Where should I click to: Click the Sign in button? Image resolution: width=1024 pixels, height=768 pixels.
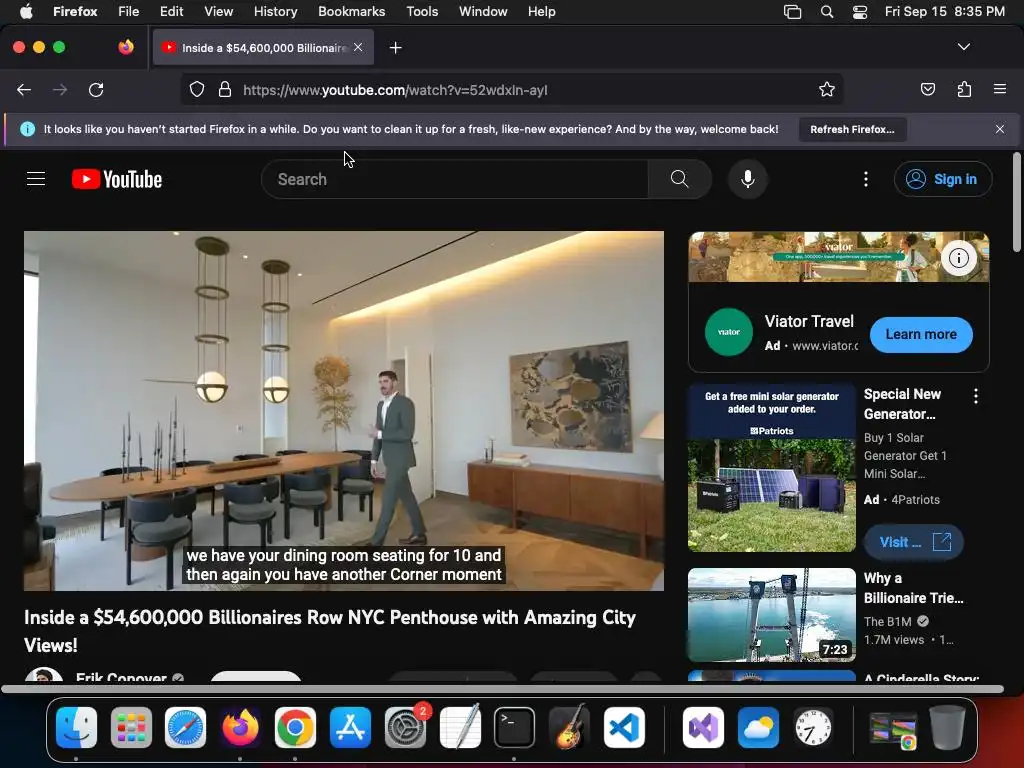943,179
